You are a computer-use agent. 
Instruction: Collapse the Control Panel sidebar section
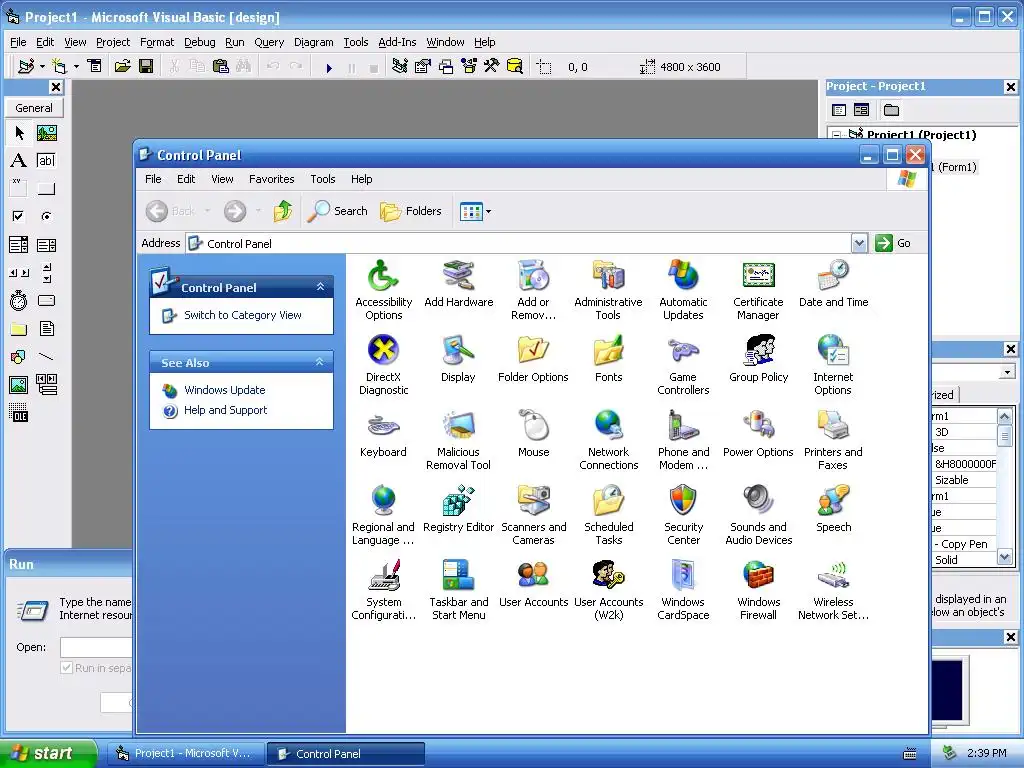320,287
